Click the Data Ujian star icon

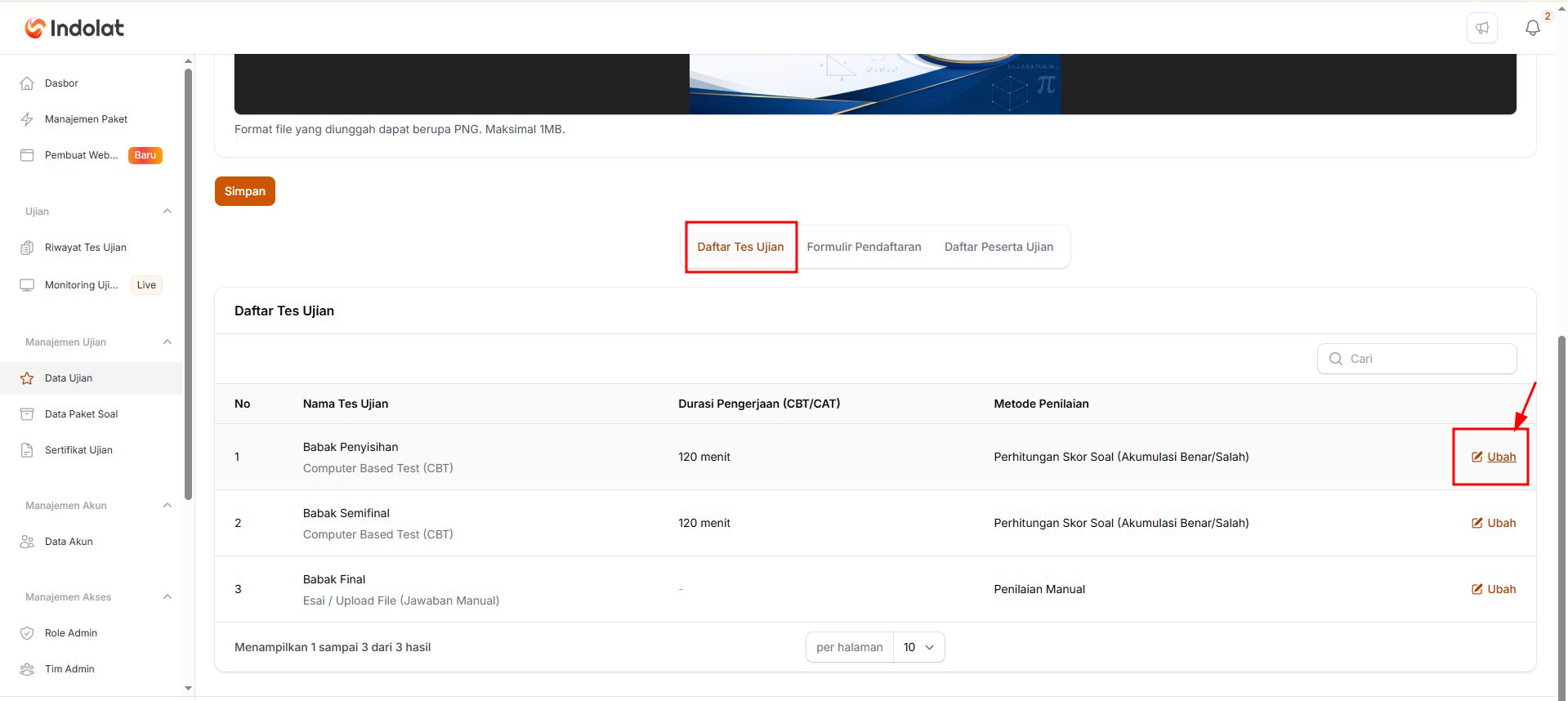point(27,378)
